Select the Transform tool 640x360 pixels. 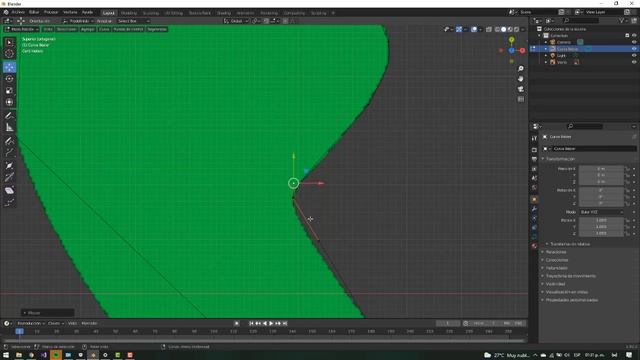[x=9, y=102]
